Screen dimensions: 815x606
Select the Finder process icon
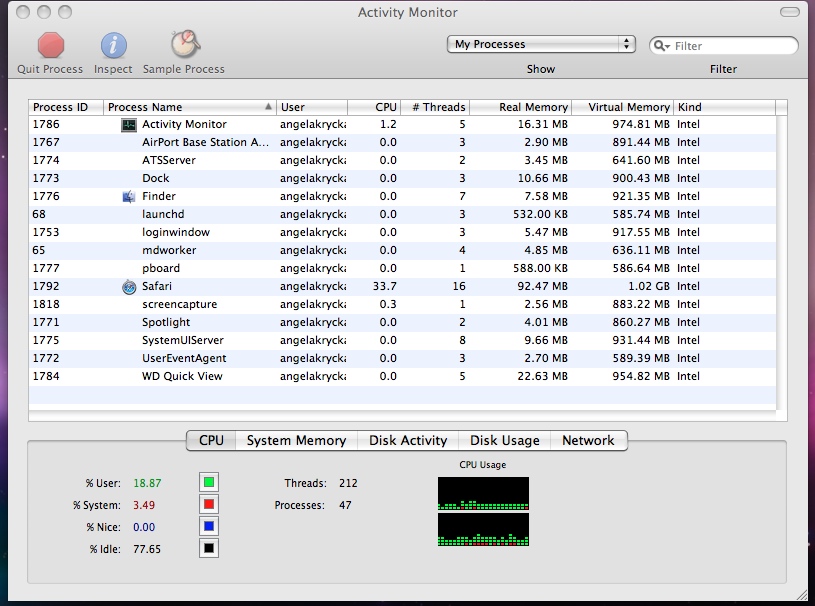(x=128, y=196)
